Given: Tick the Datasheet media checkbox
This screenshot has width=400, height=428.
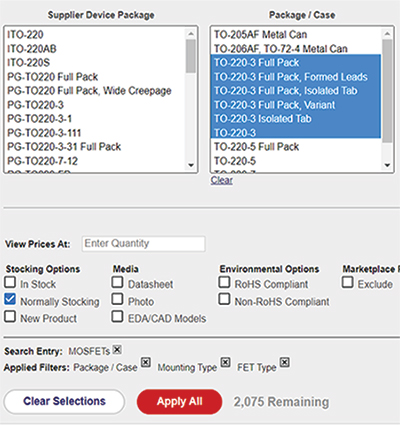Looking at the screenshot, I should (117, 282).
